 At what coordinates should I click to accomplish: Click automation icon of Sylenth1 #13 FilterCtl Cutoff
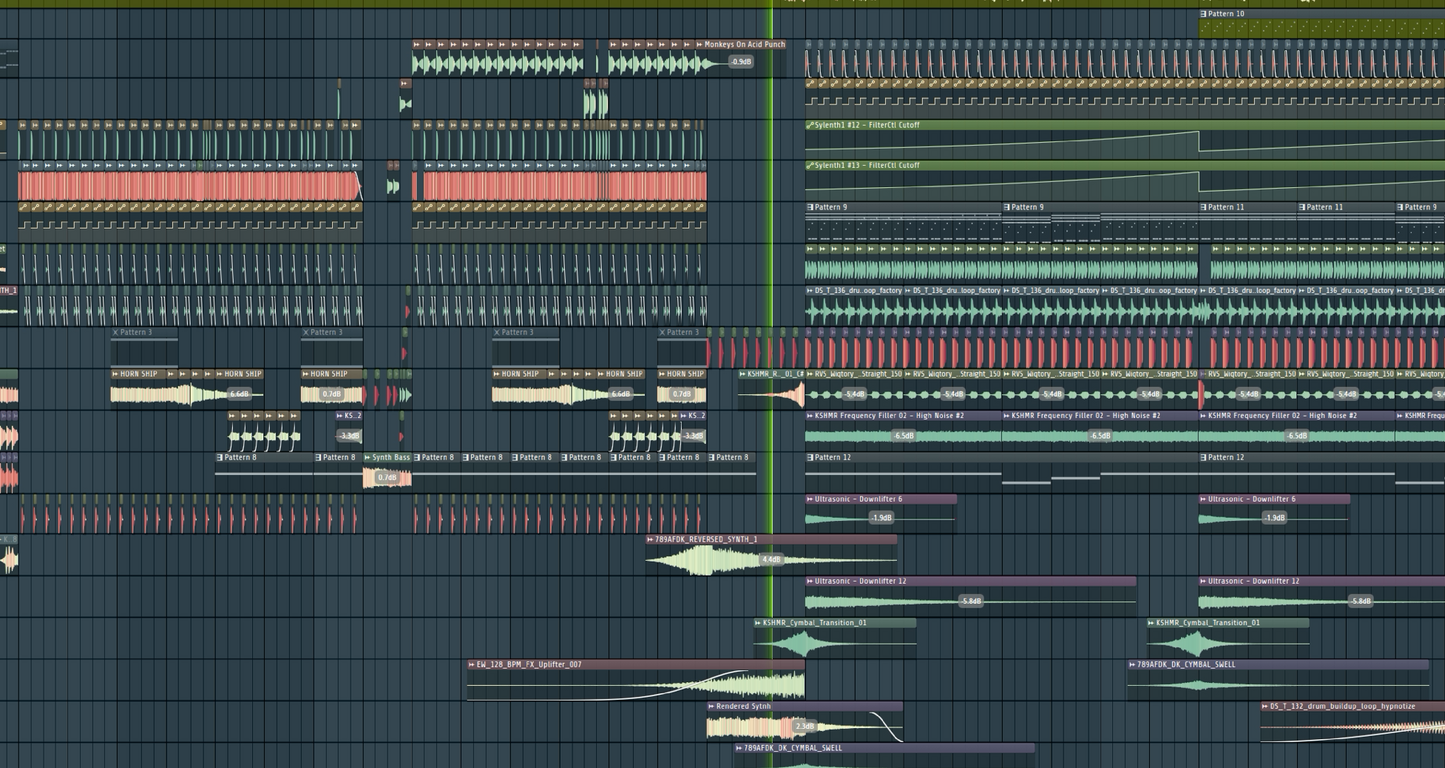(810, 165)
